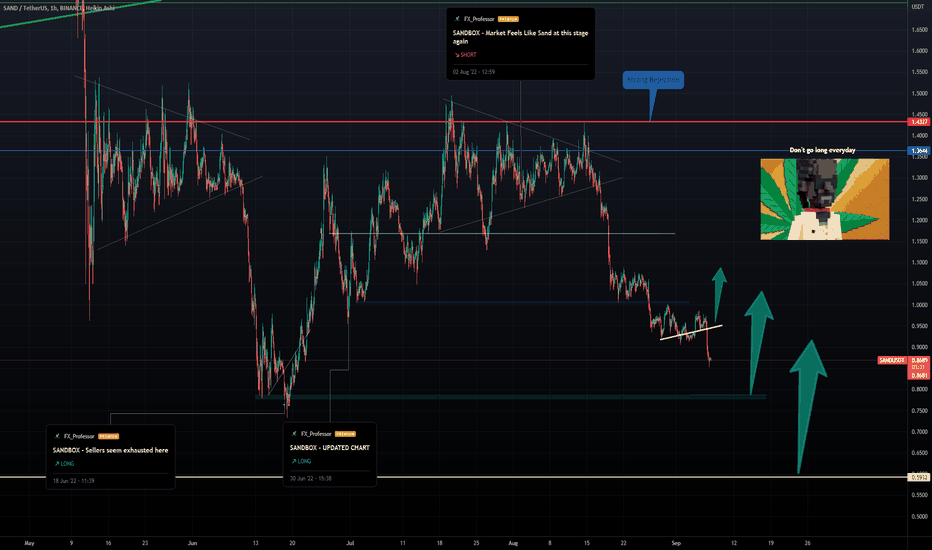Click 'May' on the date axis

[29, 543]
